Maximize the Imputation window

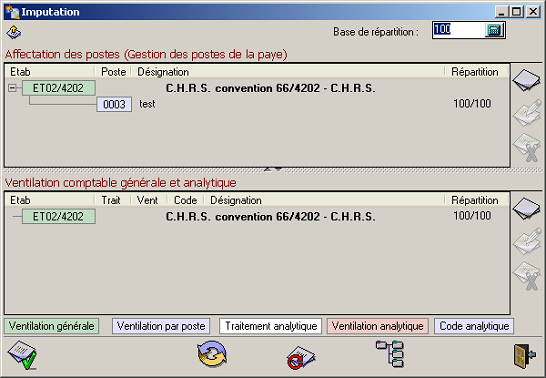(517, 12)
